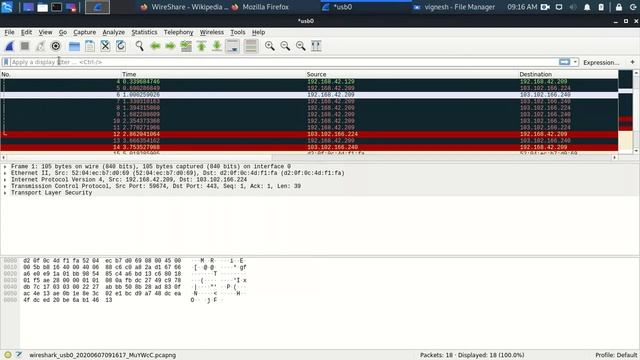Focus the display filter input field

pyautogui.click(x=284, y=62)
